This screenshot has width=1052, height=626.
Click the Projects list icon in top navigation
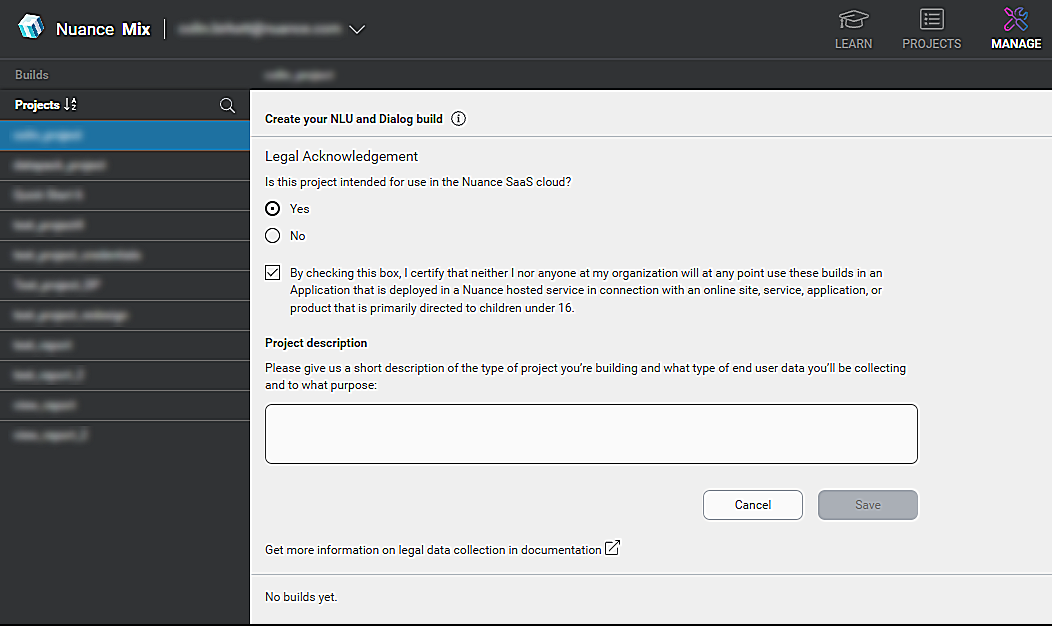[x=931, y=20]
